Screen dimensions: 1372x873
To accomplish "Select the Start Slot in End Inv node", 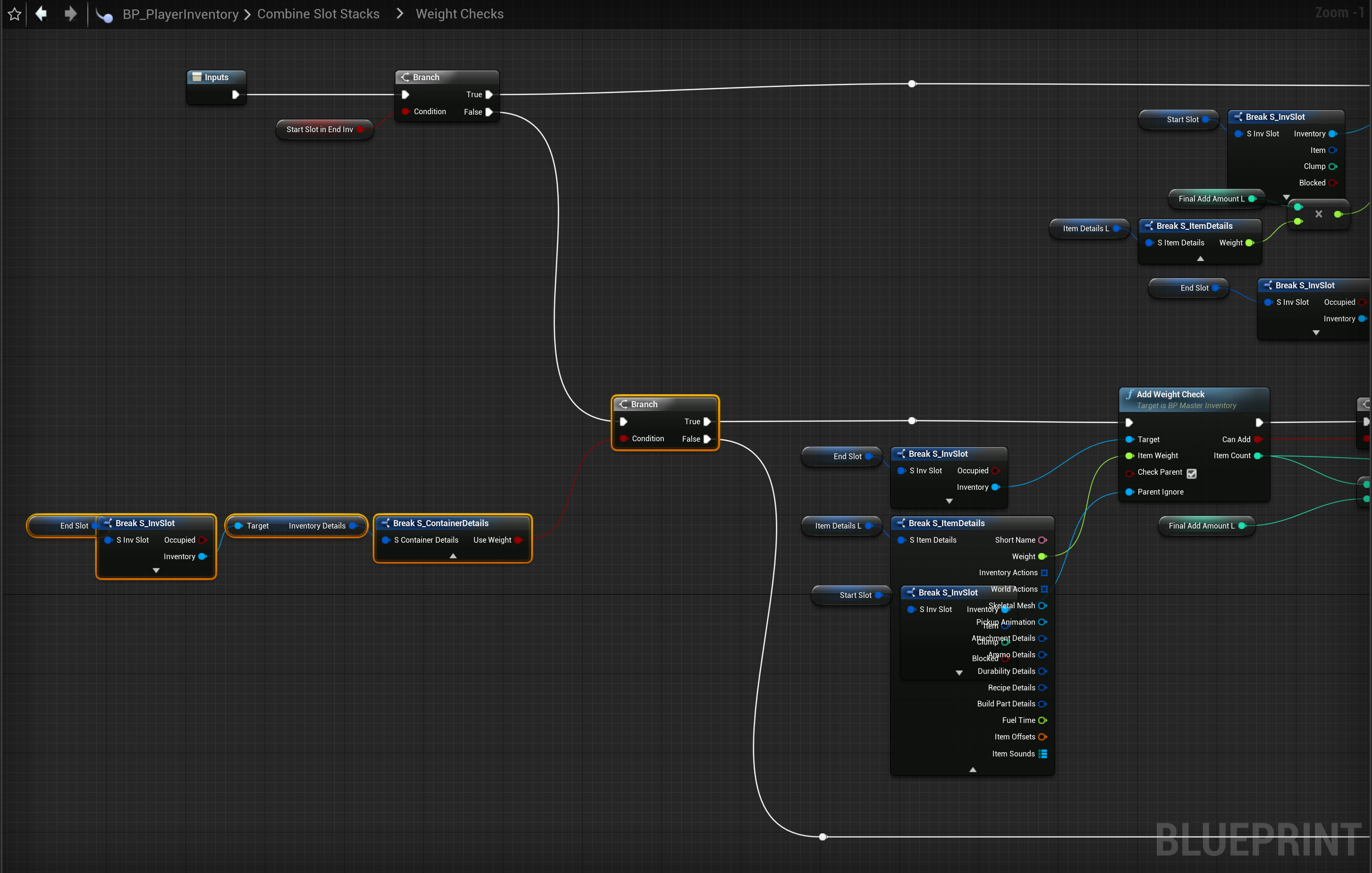I will click(320, 129).
